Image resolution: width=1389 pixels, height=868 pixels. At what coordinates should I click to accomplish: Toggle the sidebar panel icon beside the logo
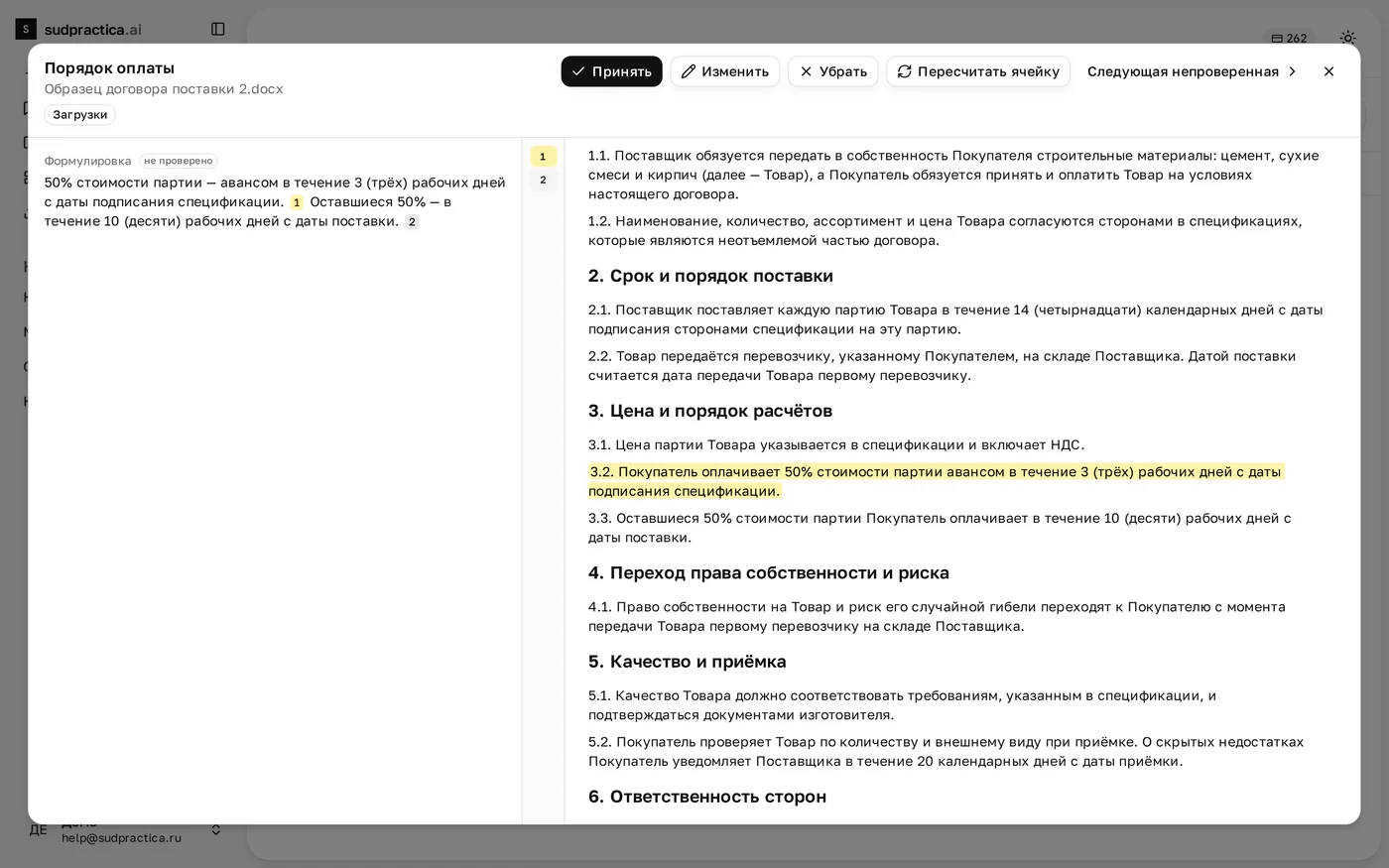[218, 30]
